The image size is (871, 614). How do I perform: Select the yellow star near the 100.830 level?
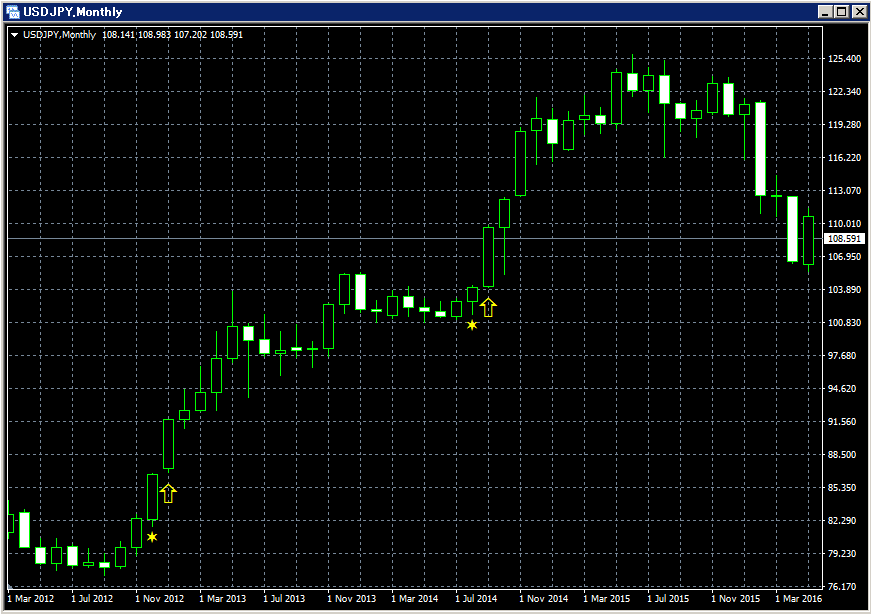(x=472, y=325)
